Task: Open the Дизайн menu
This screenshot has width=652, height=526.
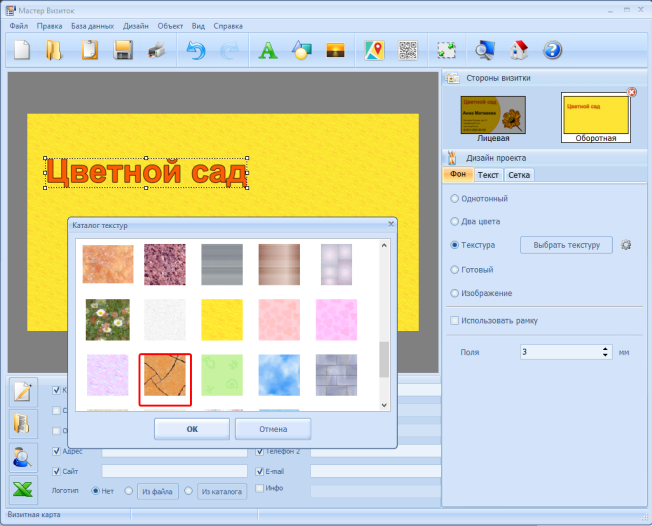Action: 136,26
